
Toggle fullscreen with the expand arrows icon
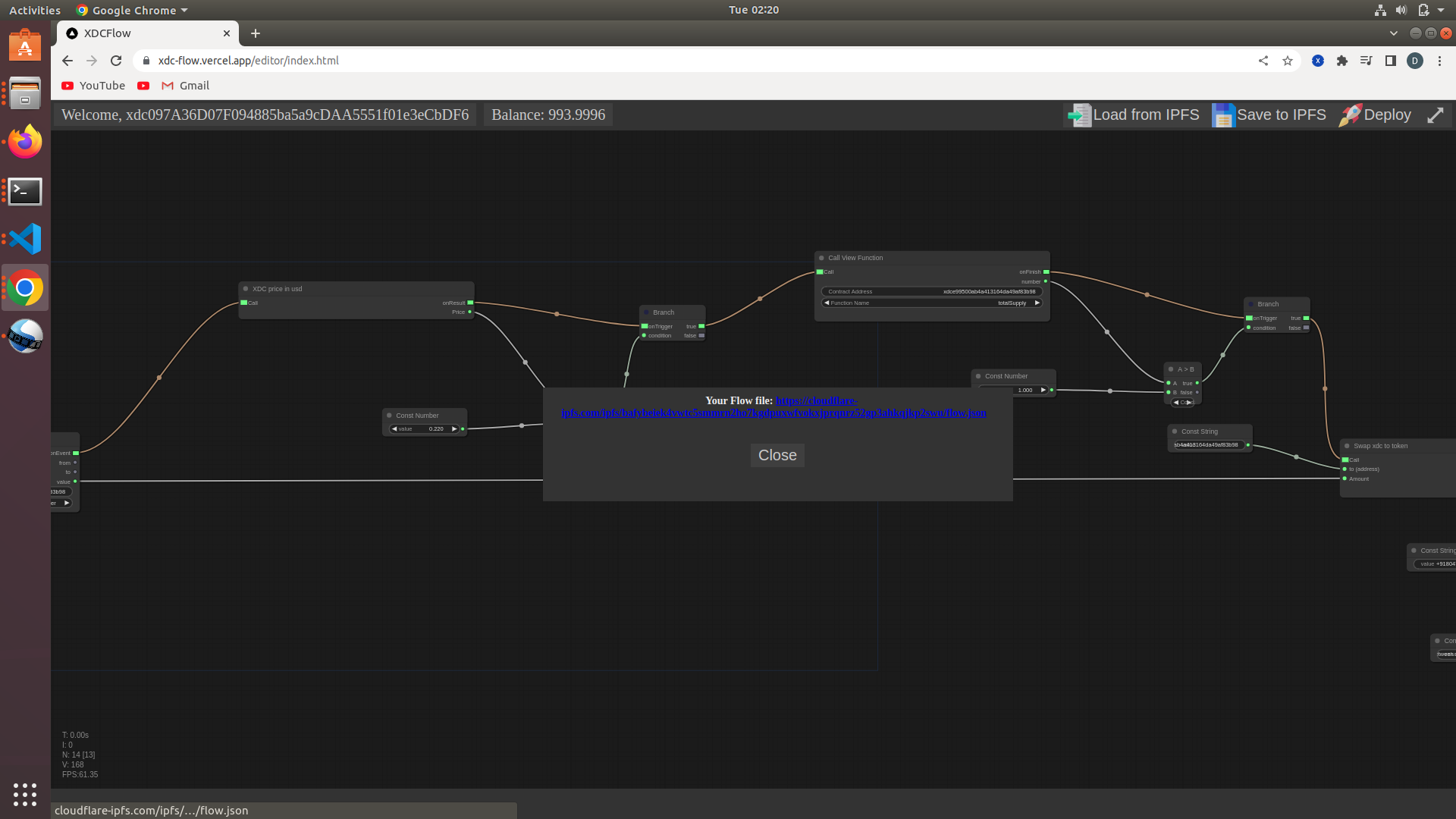tap(1435, 115)
